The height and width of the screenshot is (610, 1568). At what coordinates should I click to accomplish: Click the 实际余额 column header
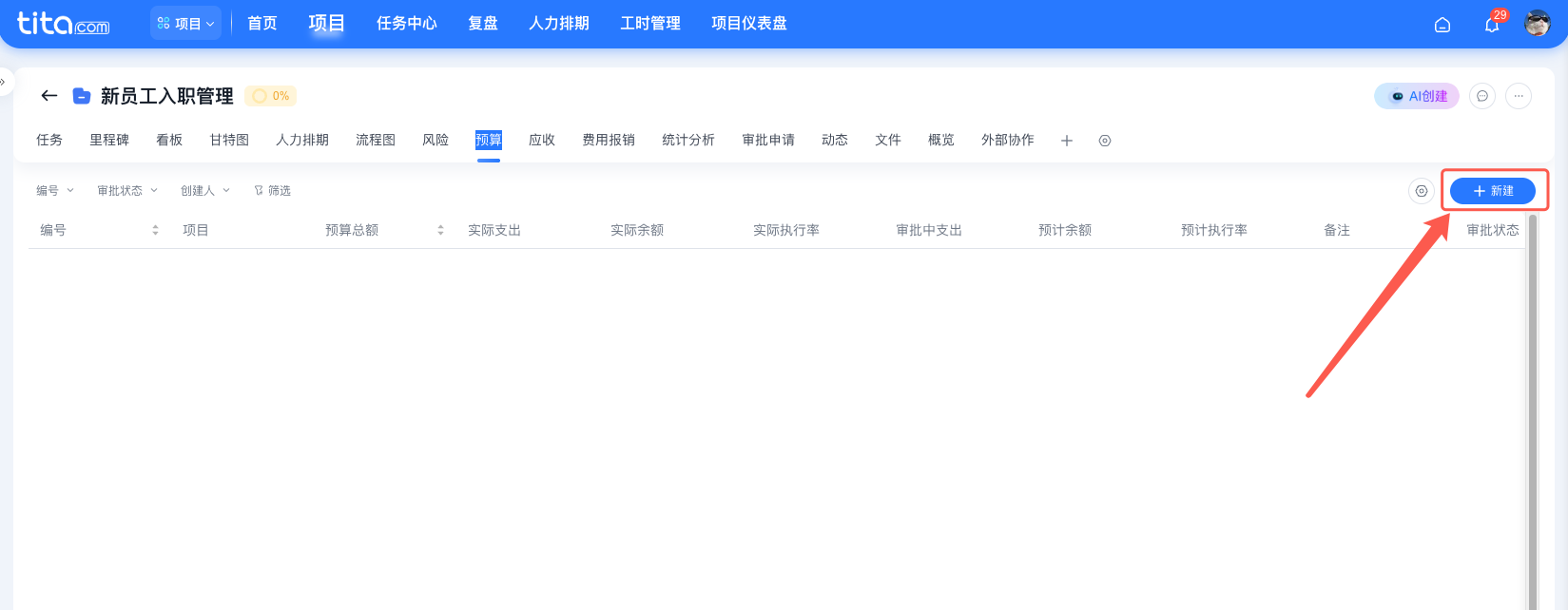coord(637,230)
